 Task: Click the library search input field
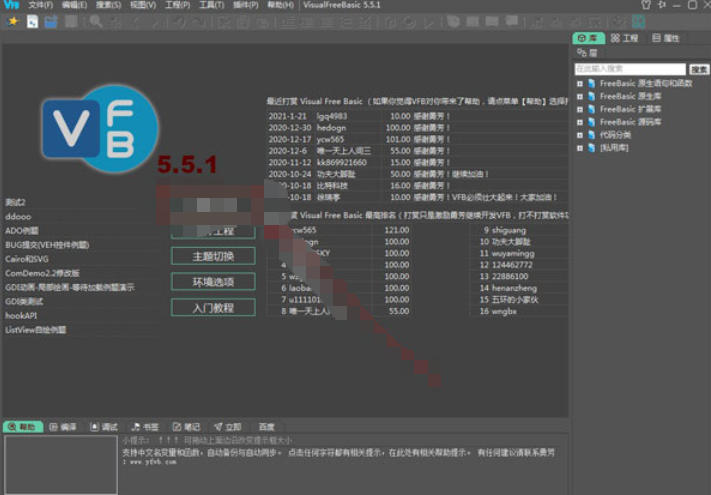click(630, 69)
